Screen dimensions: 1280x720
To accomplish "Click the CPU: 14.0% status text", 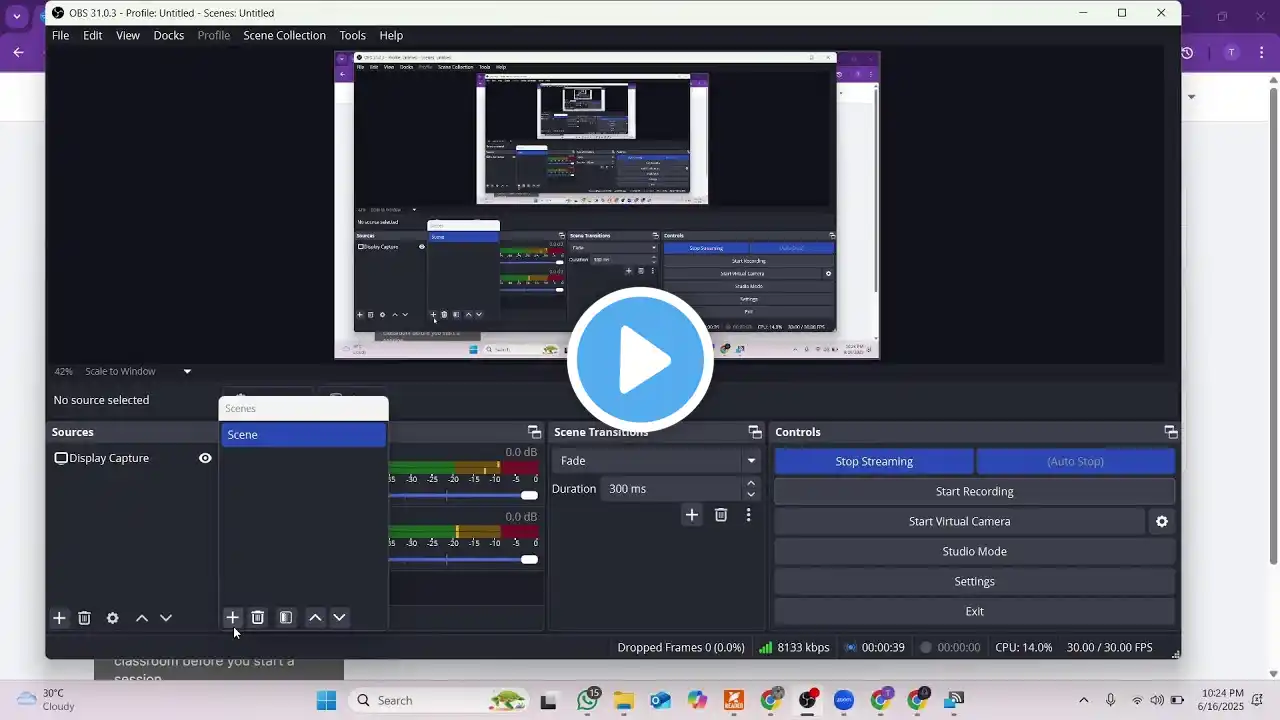I will click(x=1024, y=647).
